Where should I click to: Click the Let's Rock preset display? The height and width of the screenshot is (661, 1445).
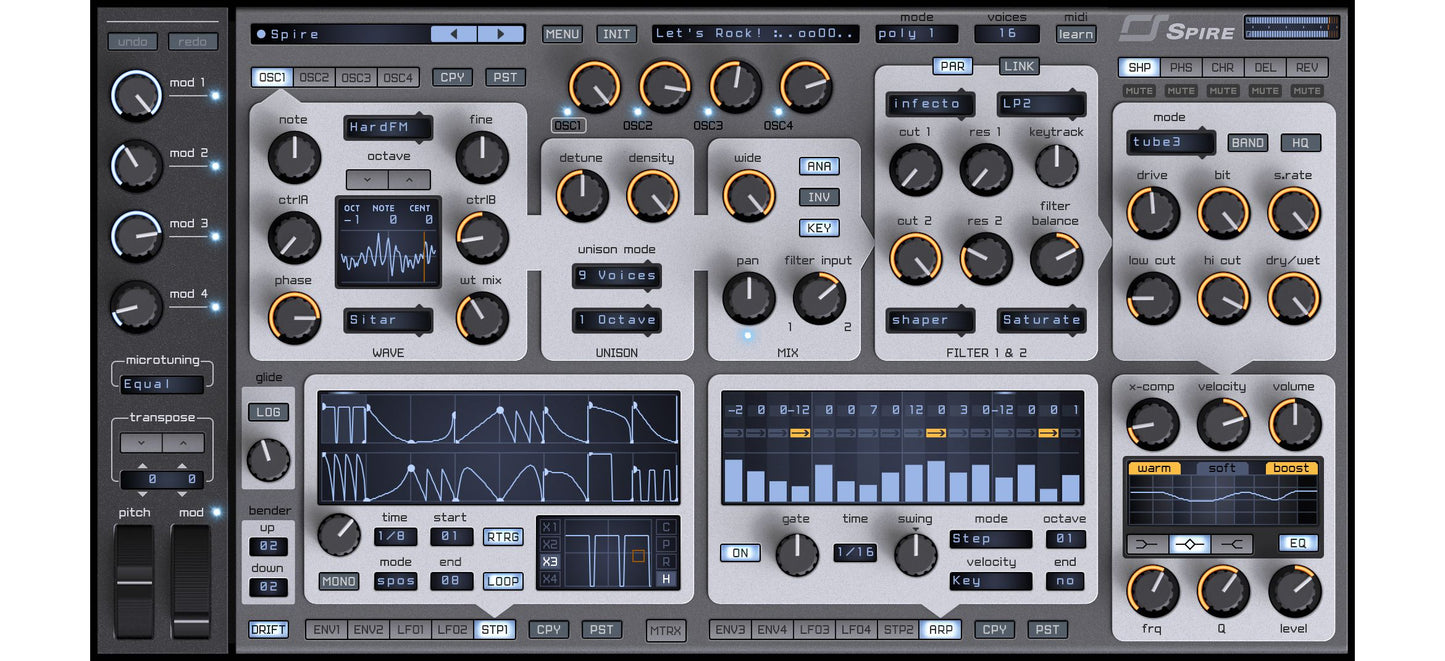(755, 33)
